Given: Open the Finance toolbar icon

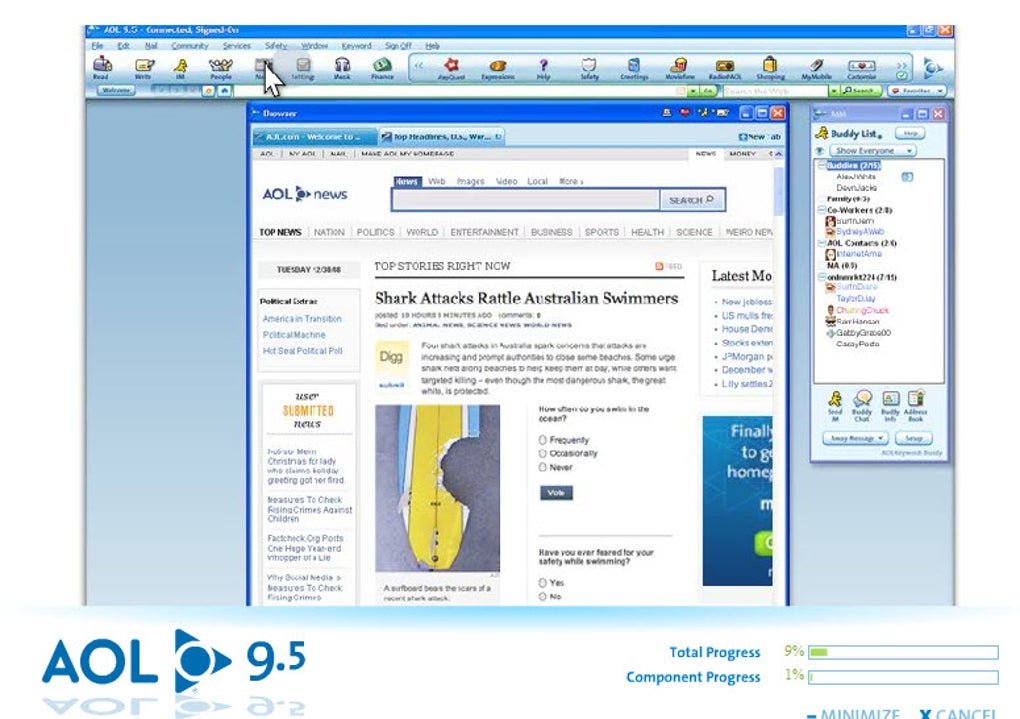Looking at the screenshot, I should pyautogui.click(x=382, y=68).
